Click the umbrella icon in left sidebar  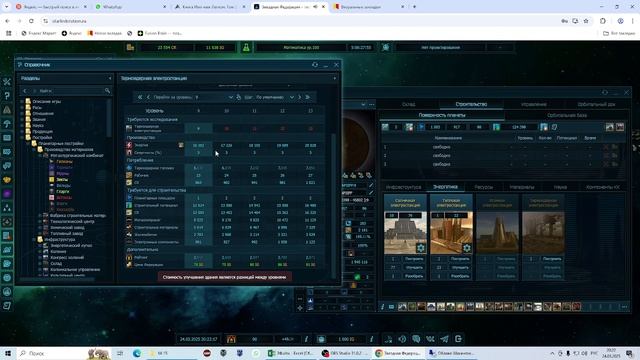[7, 124]
